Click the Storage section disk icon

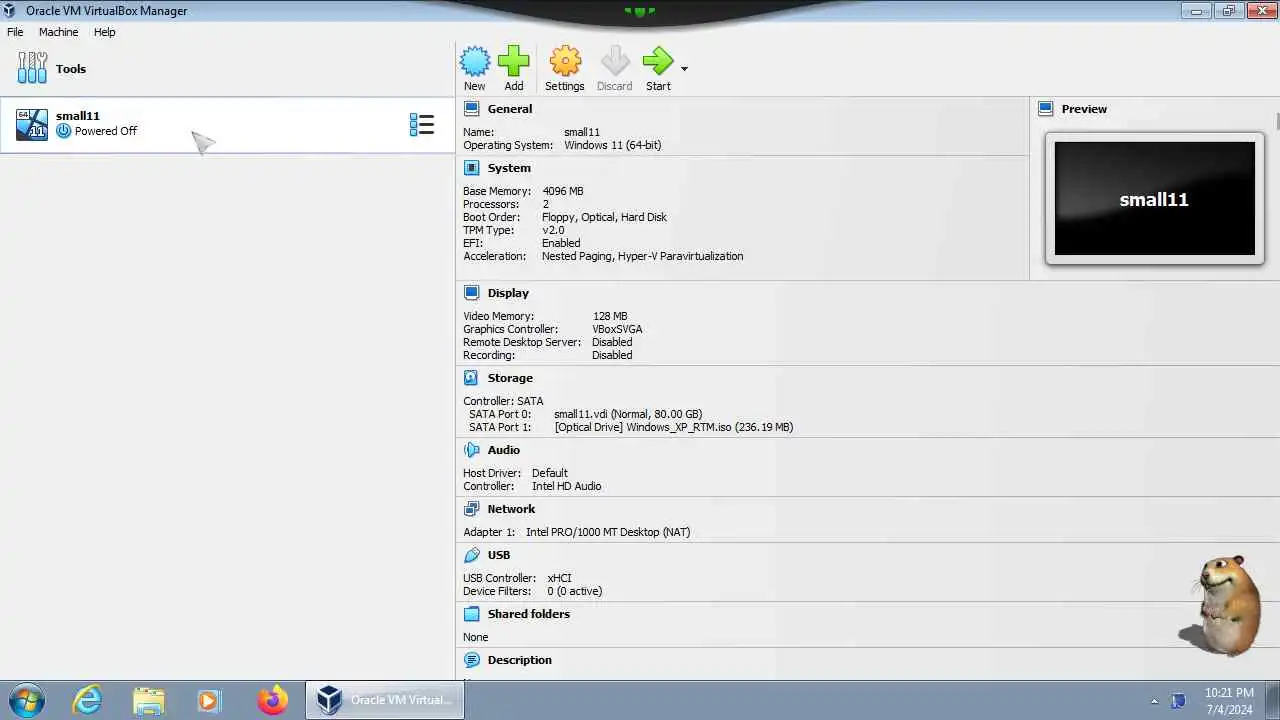pos(471,378)
